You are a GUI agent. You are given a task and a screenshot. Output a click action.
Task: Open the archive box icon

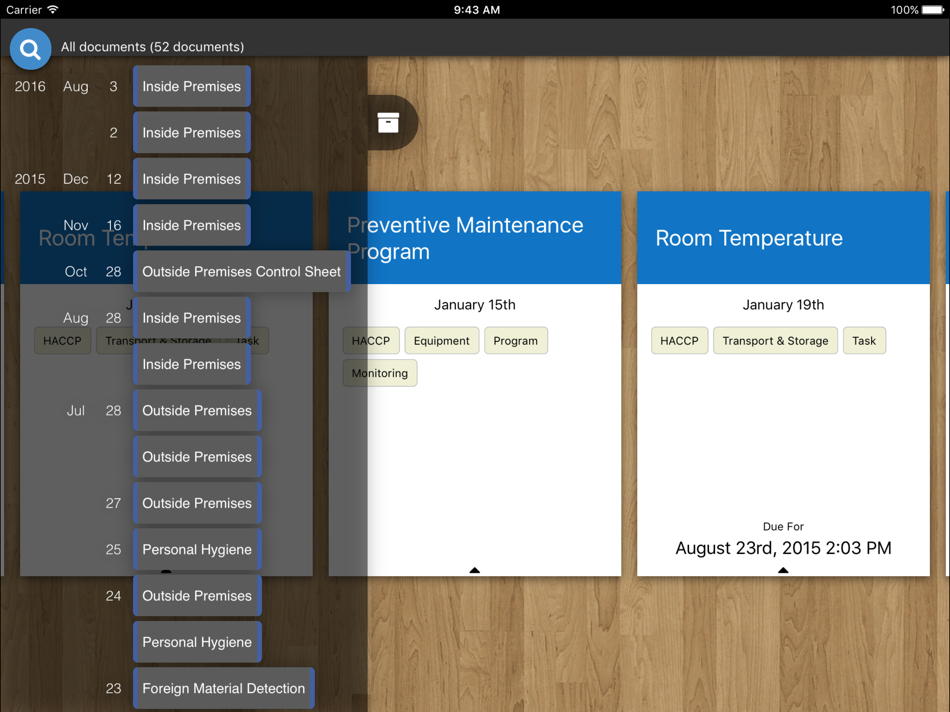point(388,122)
